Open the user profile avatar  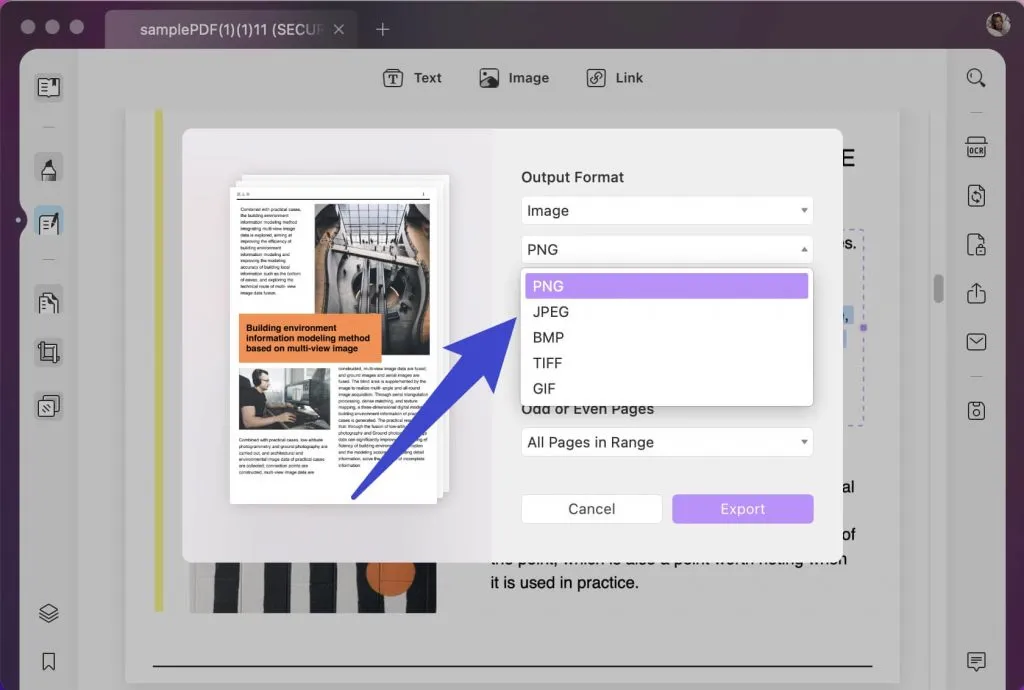pyautogui.click(x=998, y=24)
